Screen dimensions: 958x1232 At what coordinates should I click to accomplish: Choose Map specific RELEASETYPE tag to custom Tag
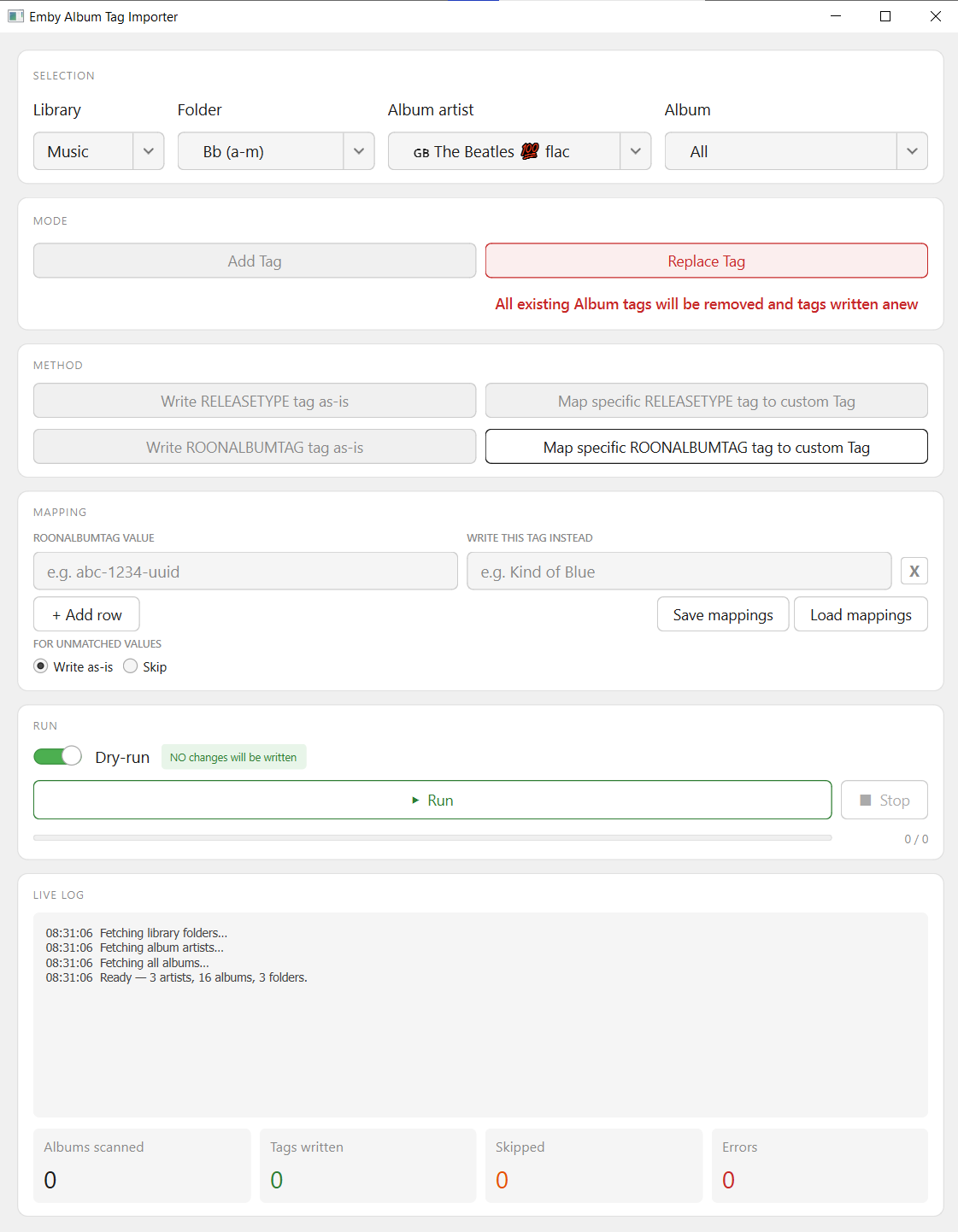(x=706, y=402)
